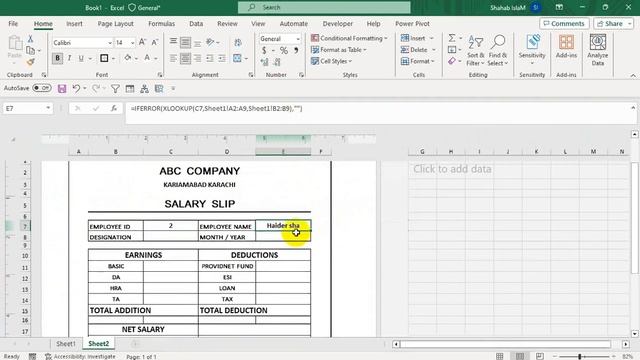Image resolution: width=640 pixels, height=360 pixels.
Task: Click the Comma Style icon
Action: (296, 51)
